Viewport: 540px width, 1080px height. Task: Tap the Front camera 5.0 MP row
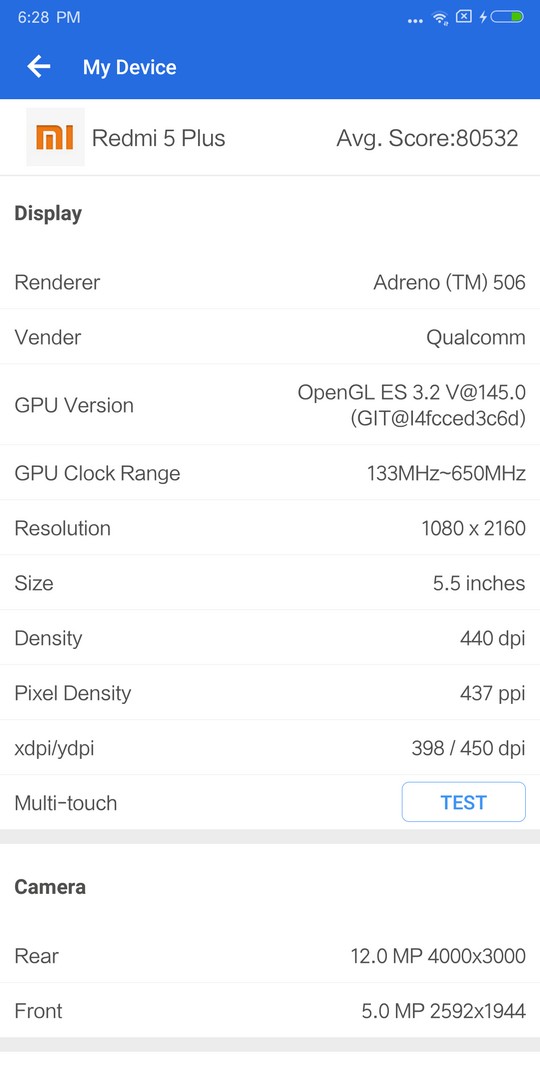click(270, 1010)
